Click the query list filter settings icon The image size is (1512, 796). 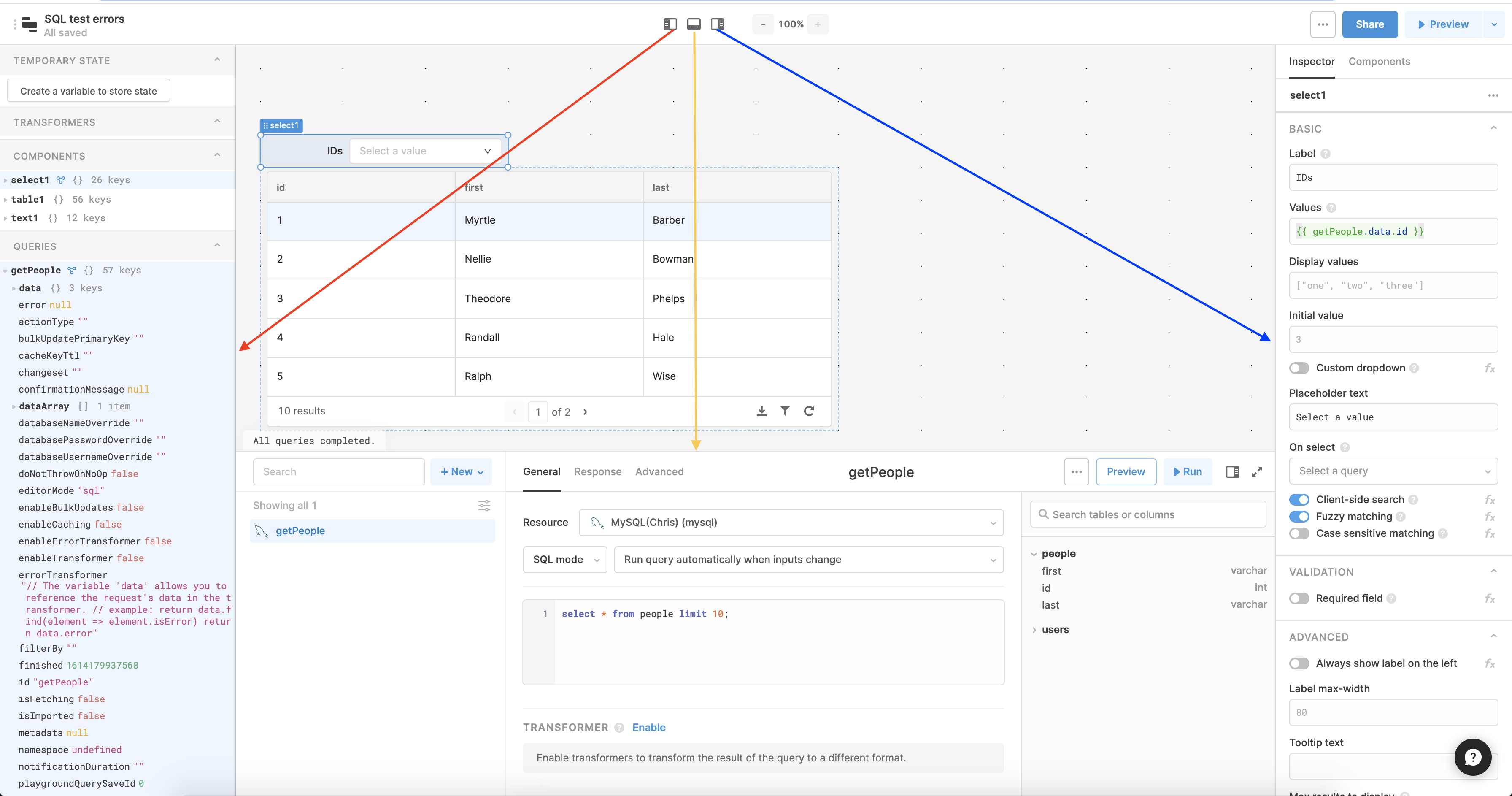click(483, 506)
